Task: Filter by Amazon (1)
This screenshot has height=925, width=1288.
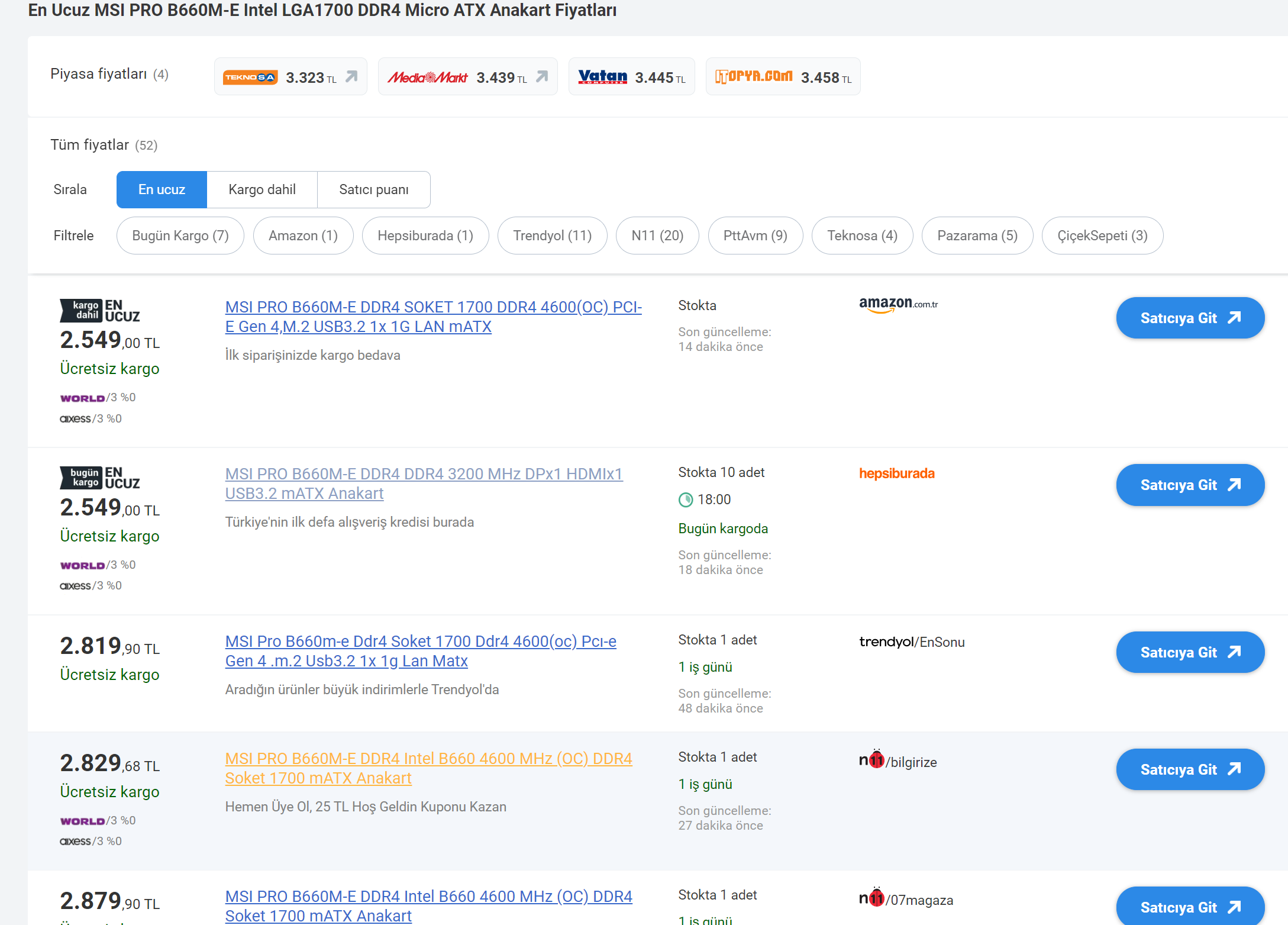Action: tap(303, 236)
